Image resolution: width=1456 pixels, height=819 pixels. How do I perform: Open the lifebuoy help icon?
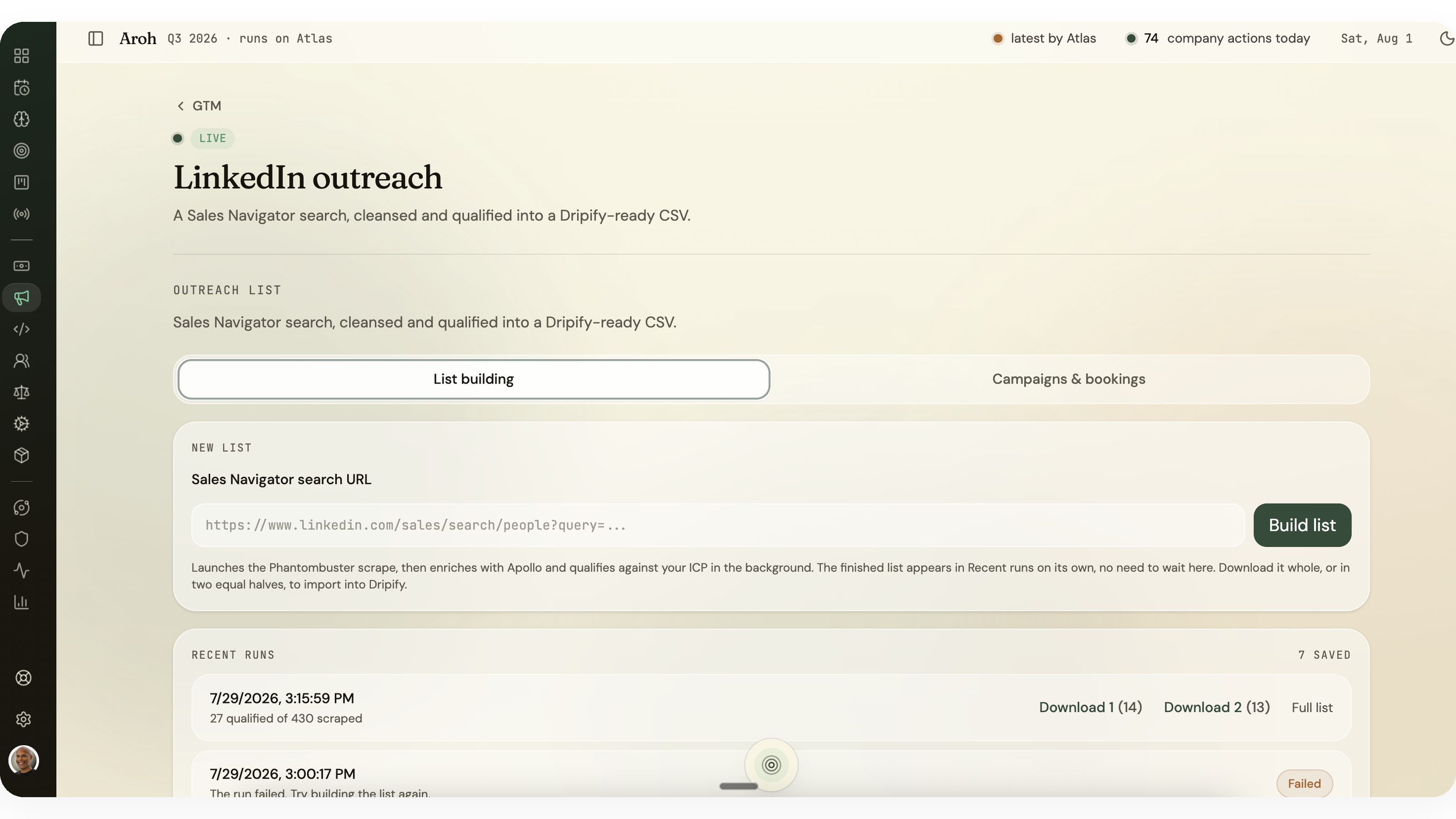(x=23, y=677)
